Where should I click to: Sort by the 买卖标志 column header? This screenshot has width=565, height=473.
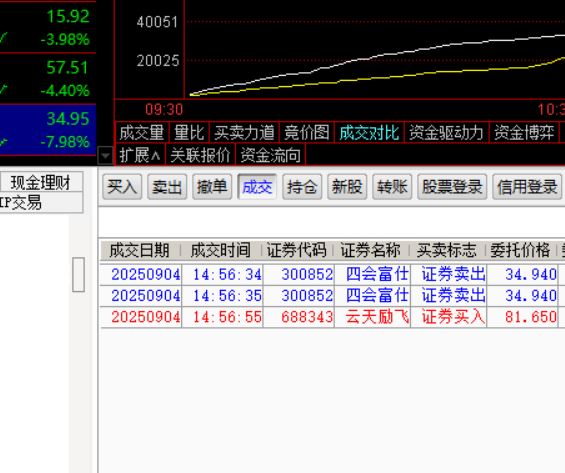click(447, 250)
